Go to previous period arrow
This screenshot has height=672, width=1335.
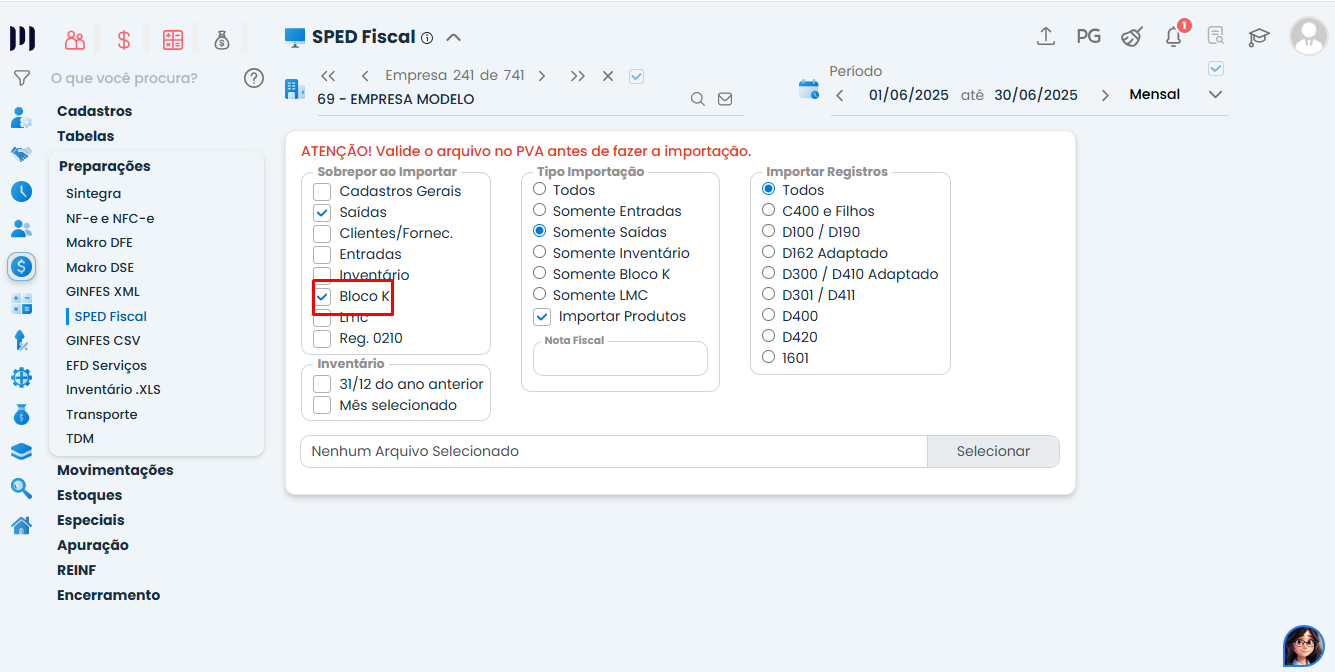click(840, 96)
